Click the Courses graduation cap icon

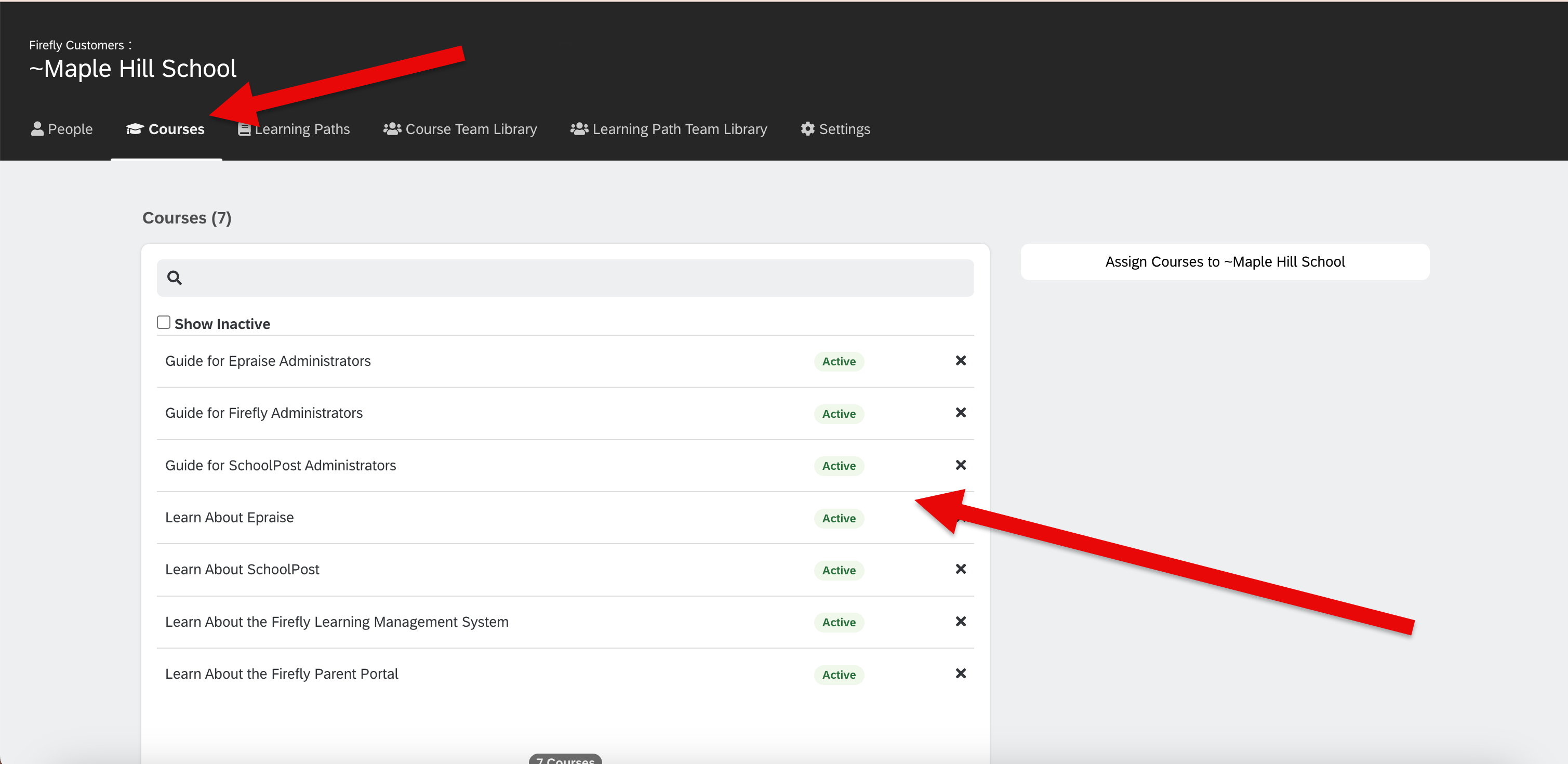(135, 128)
